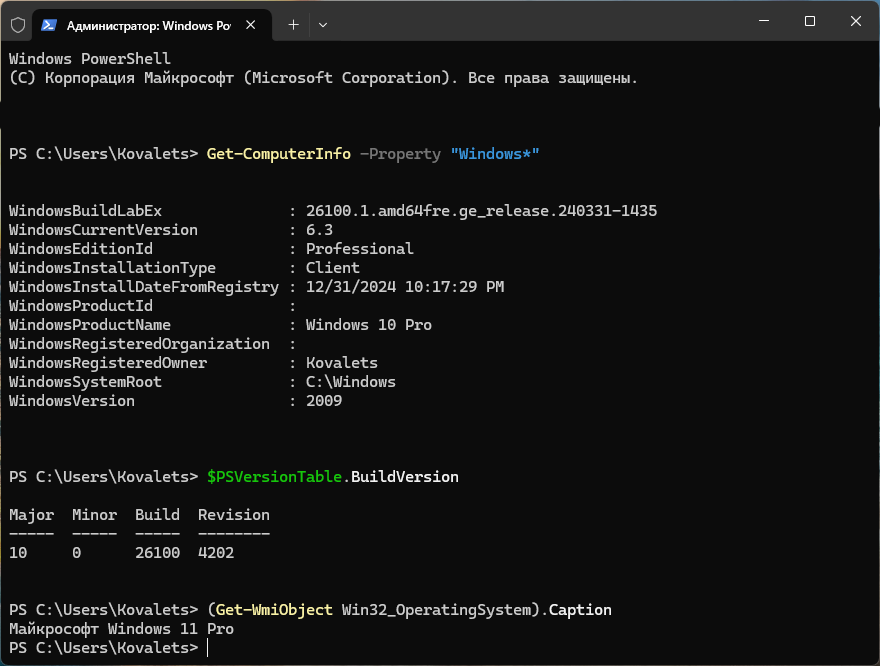This screenshot has width=880, height=666.
Task: Click the -Property parameter text
Action: click(x=400, y=154)
